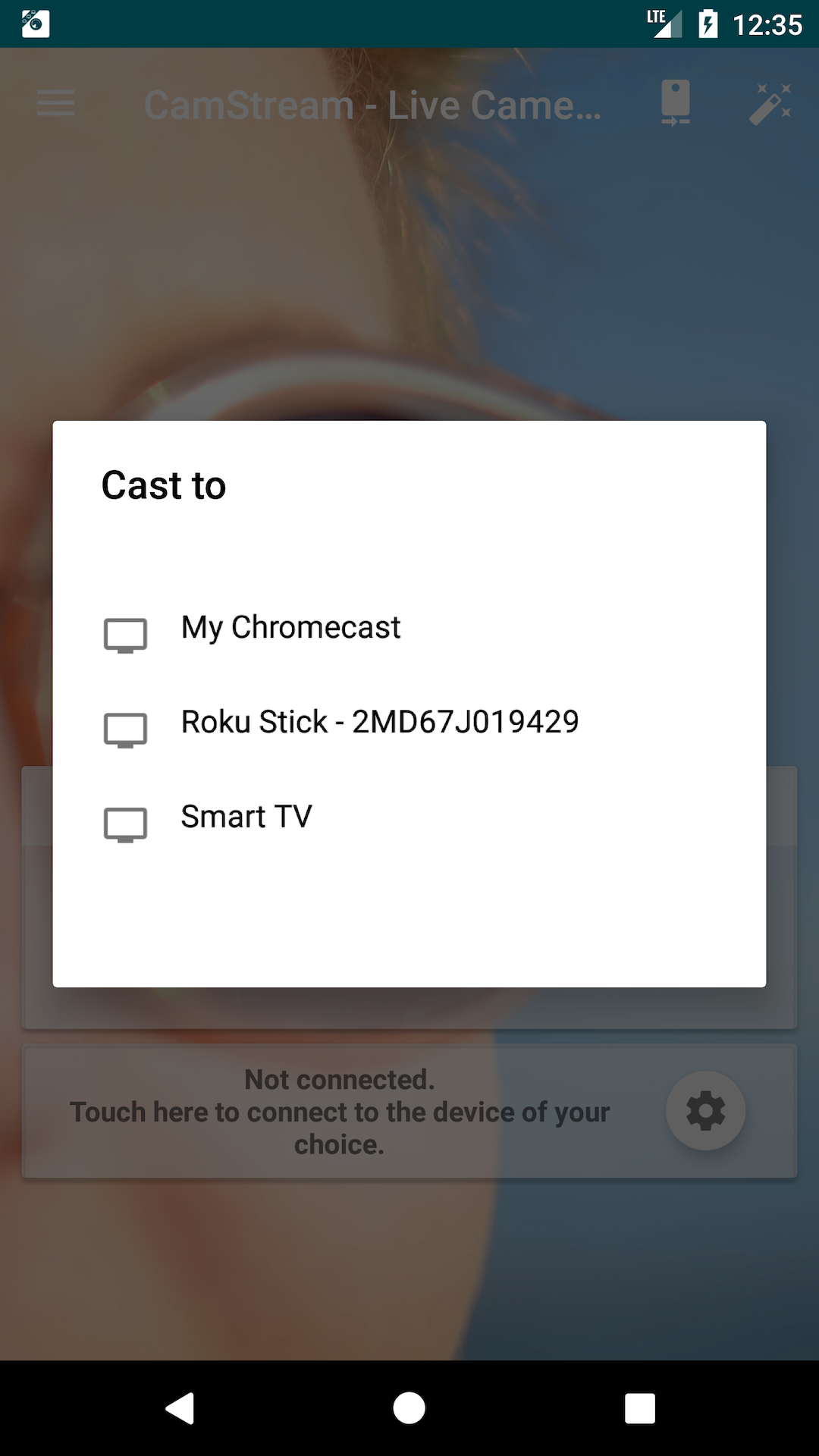
Task: Click the screen cast device toolbar icon
Action: tap(675, 103)
